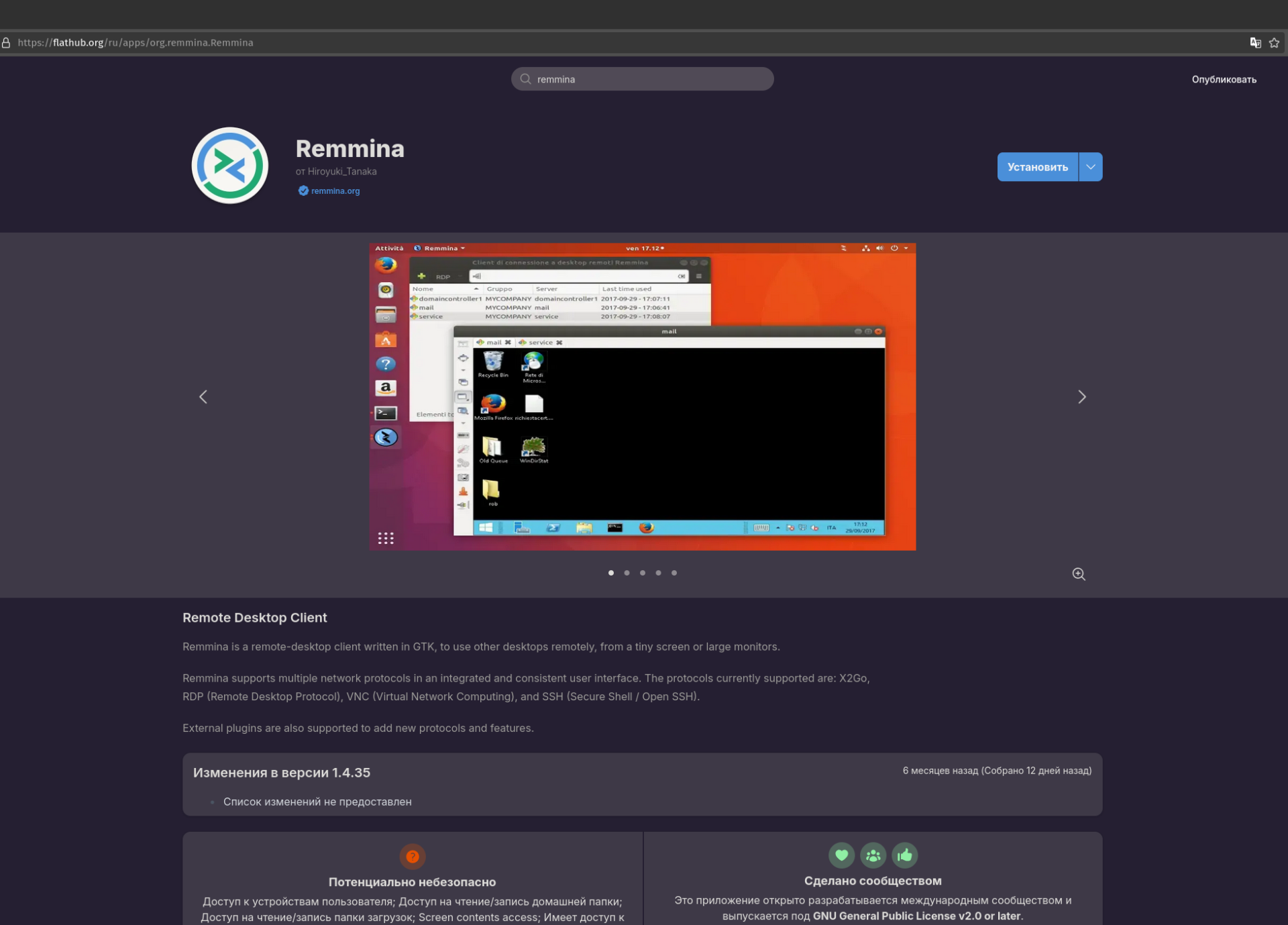Click the GNU General Public License v2.0 text
Screen dimensions: 1288x925
tap(917, 916)
